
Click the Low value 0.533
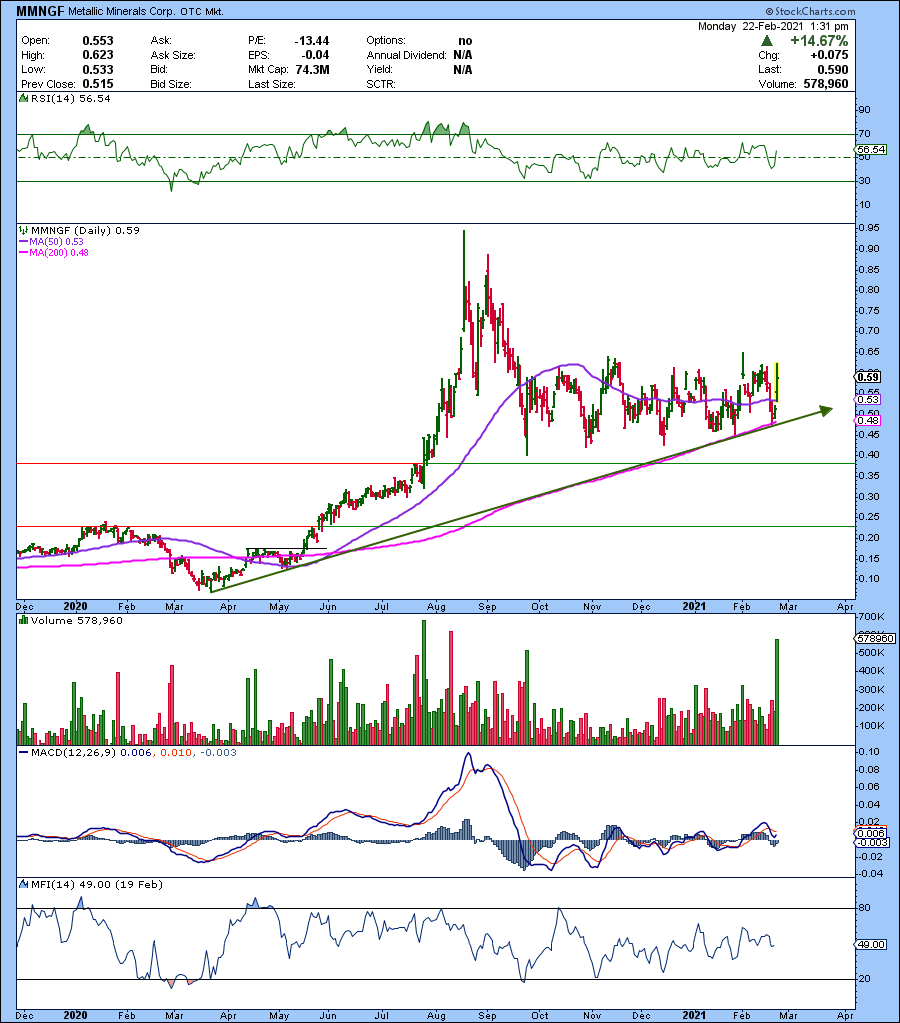click(x=98, y=70)
